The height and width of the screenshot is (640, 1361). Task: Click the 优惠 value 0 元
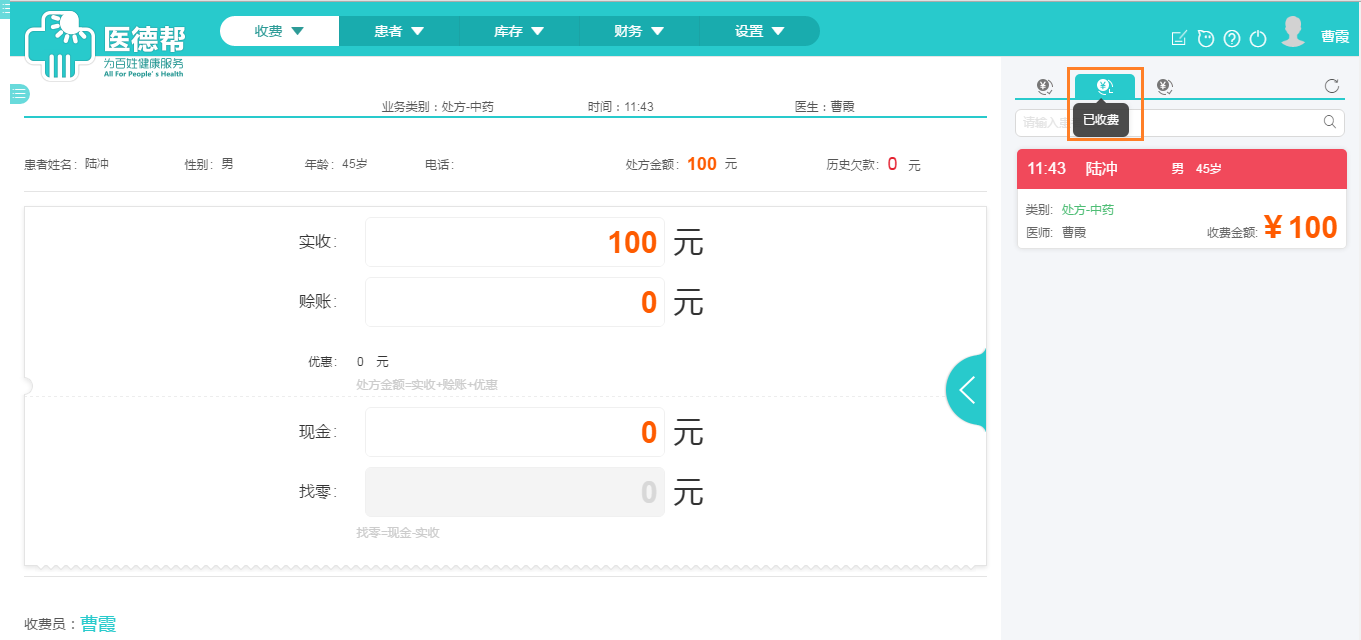373,362
